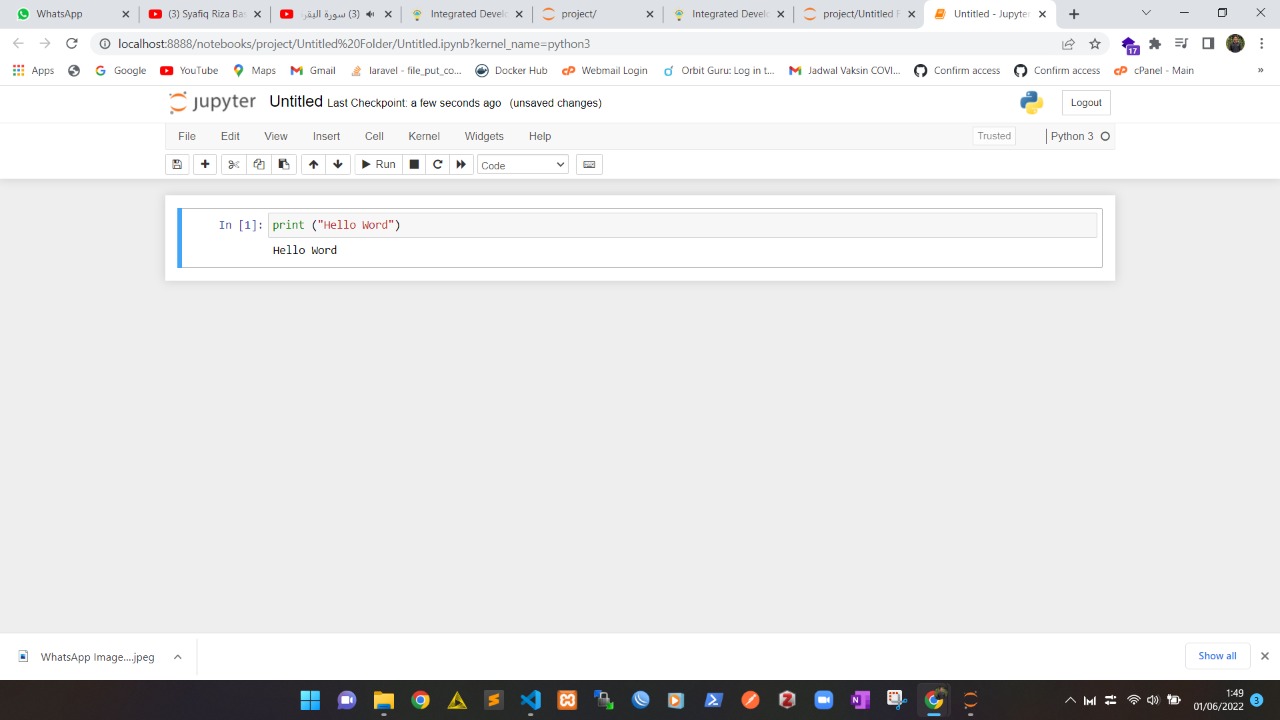Click the Logout button
1280x720 pixels.
click(x=1086, y=102)
